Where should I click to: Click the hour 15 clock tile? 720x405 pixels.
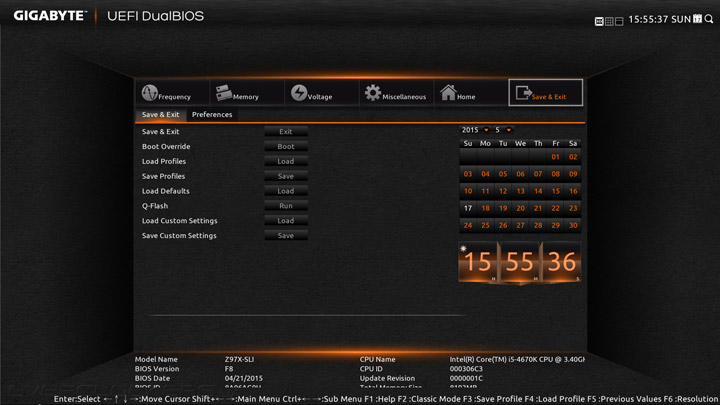pos(478,262)
